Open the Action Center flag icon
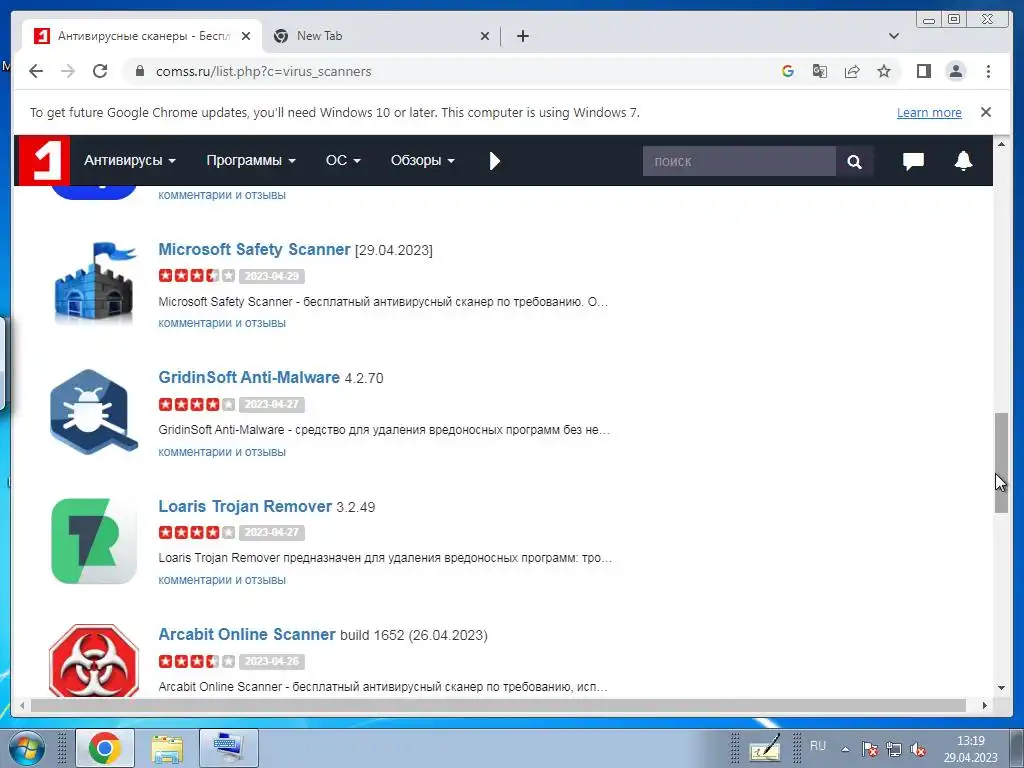 click(869, 749)
